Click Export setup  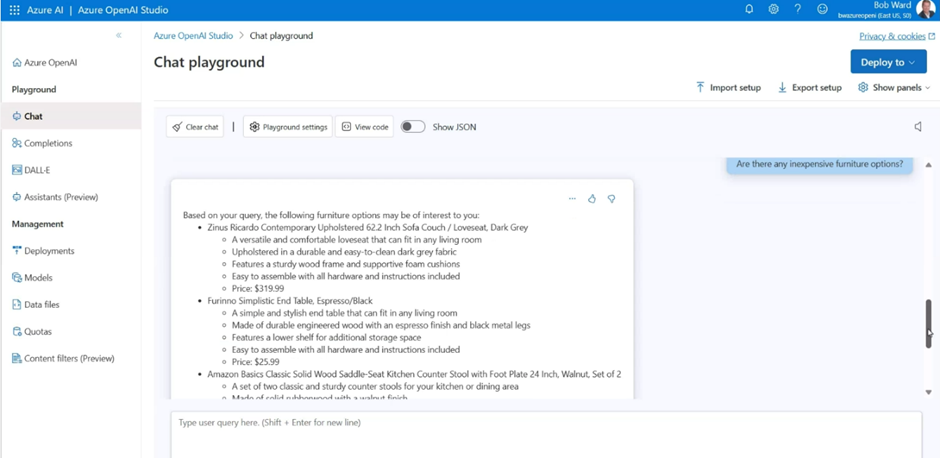point(809,88)
